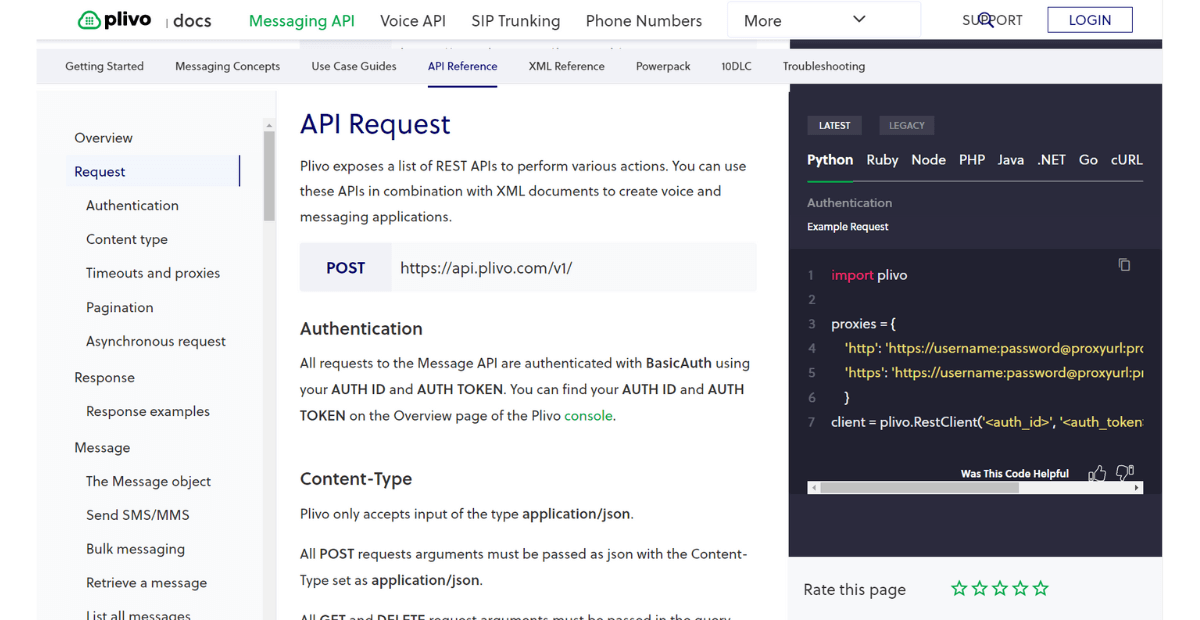The image size is (1200, 620).
Task: Open Response examples sidebar item
Action: pyautogui.click(x=148, y=411)
